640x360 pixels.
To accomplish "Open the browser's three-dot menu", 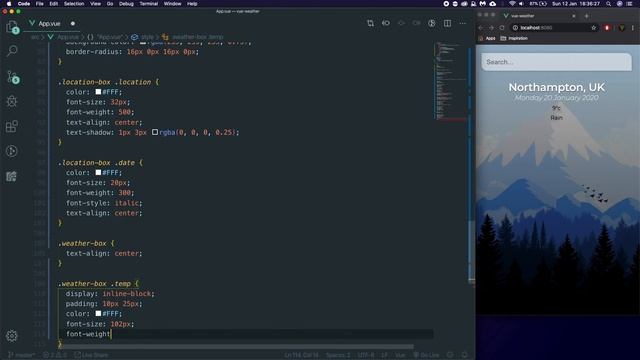I will coord(633,28).
